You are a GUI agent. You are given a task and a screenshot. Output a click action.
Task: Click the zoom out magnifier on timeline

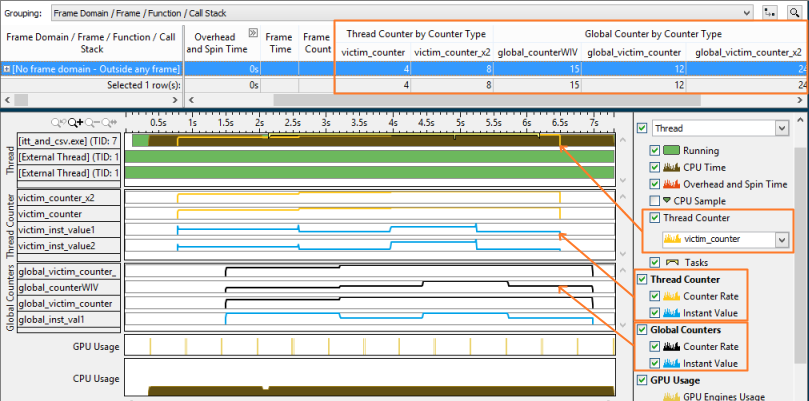coord(92,122)
